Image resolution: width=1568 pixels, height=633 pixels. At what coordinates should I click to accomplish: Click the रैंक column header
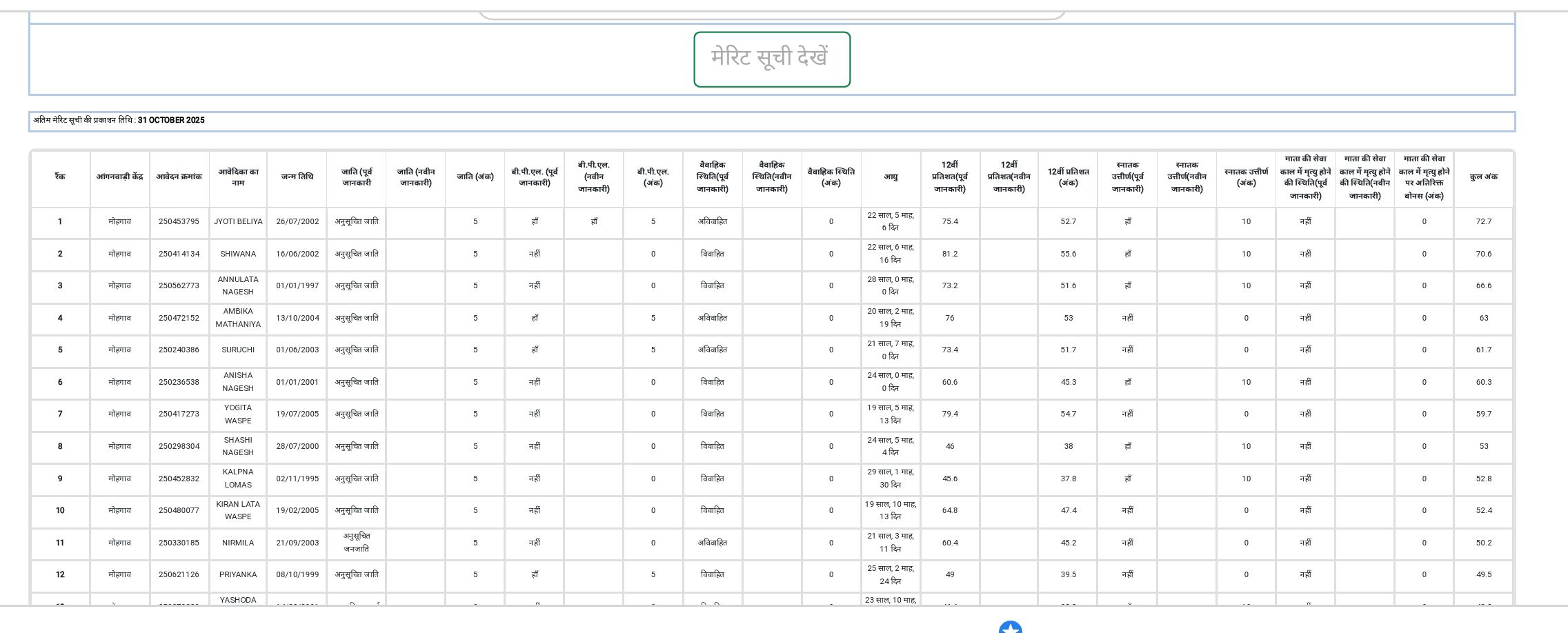[x=60, y=177]
